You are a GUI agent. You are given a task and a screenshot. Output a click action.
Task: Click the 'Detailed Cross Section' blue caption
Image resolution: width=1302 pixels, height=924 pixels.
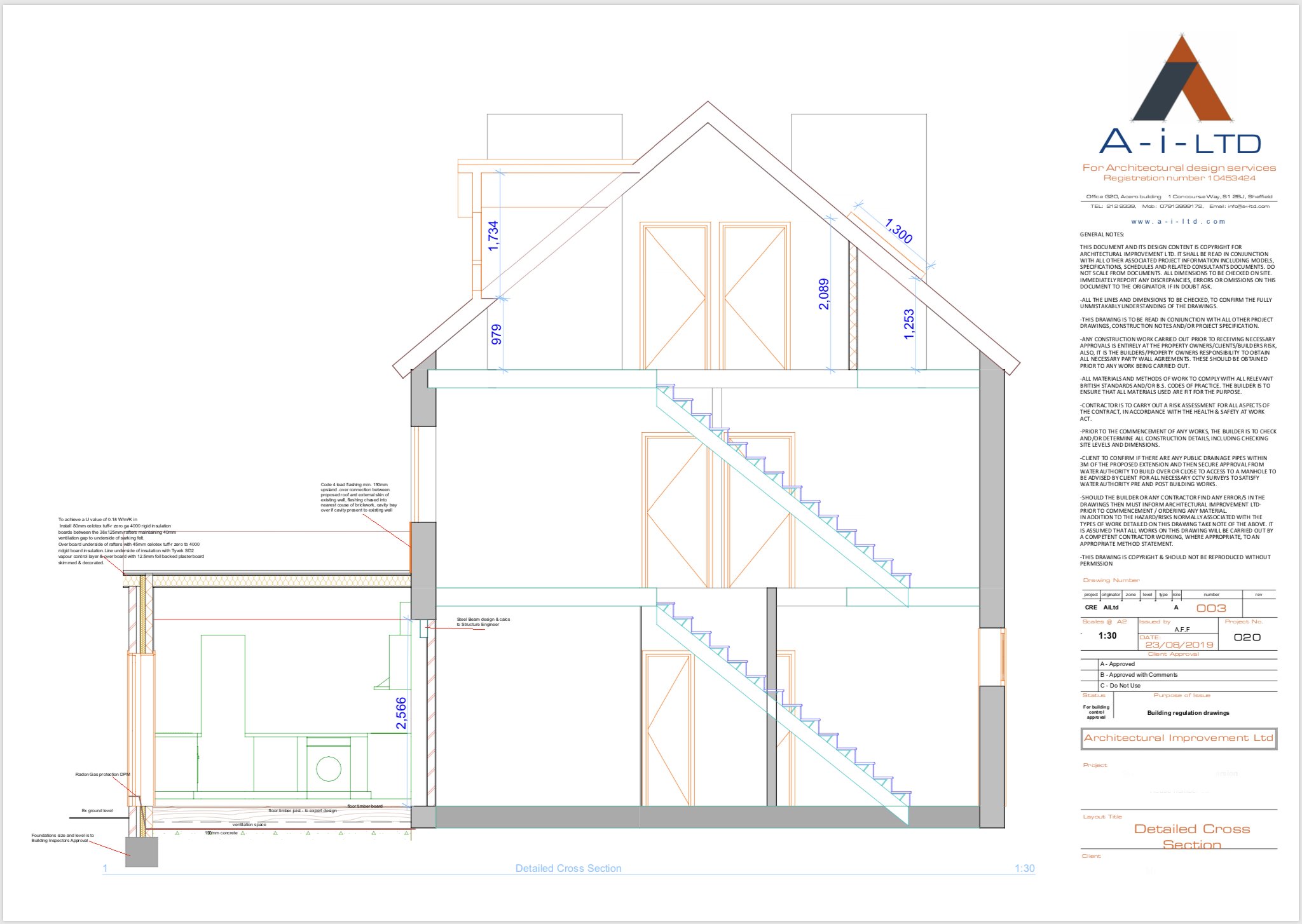[568, 868]
